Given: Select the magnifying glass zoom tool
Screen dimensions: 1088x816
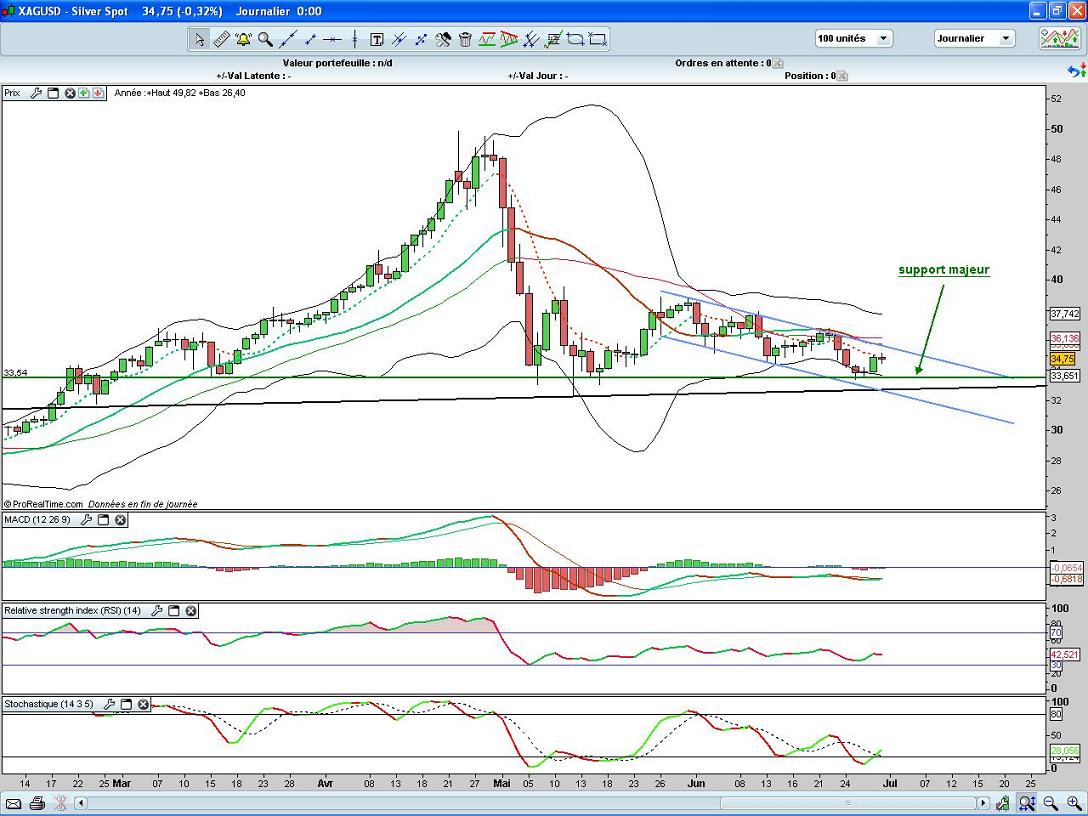Looking at the screenshot, I should (265, 39).
